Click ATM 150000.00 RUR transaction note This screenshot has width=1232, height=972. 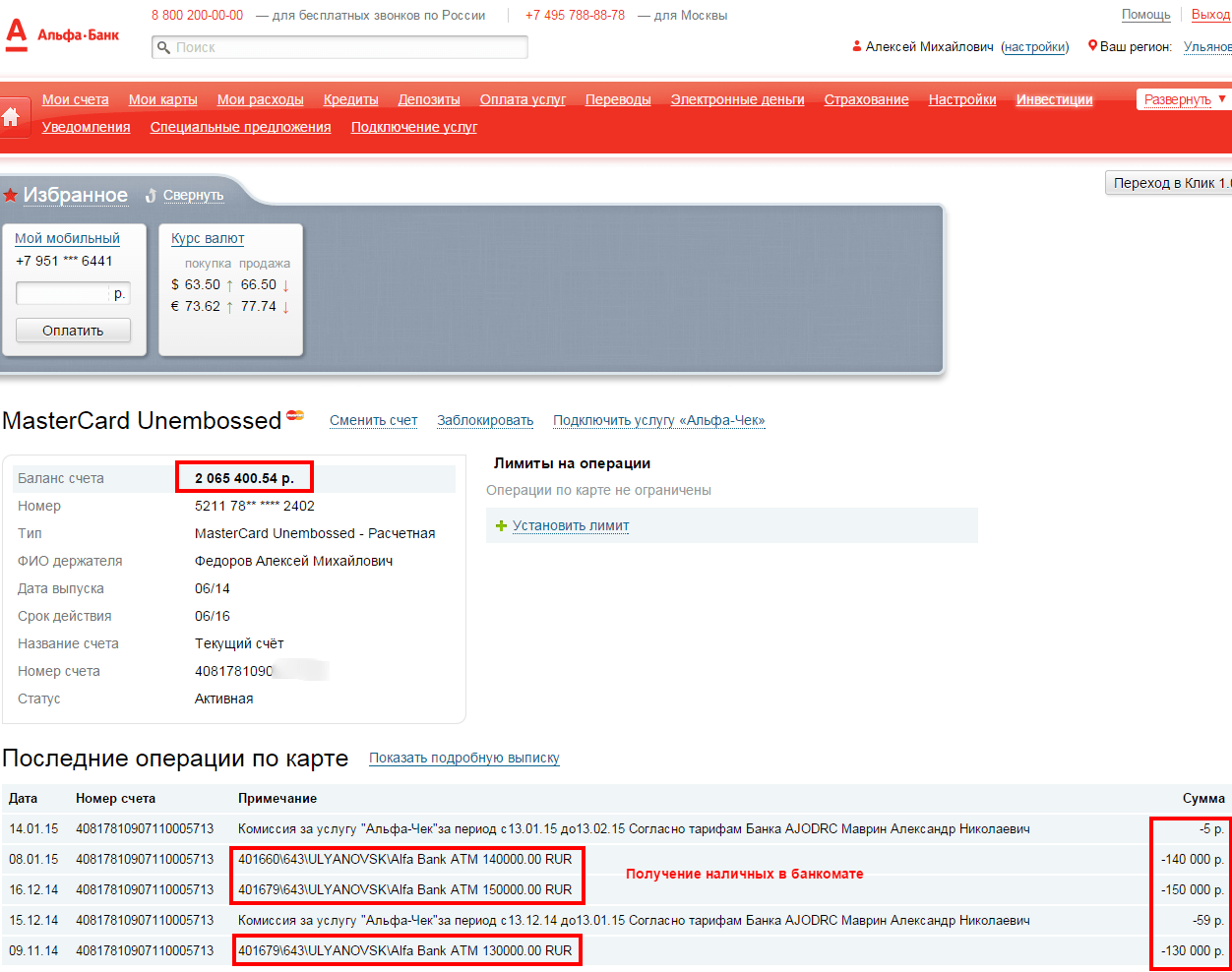[x=404, y=889]
